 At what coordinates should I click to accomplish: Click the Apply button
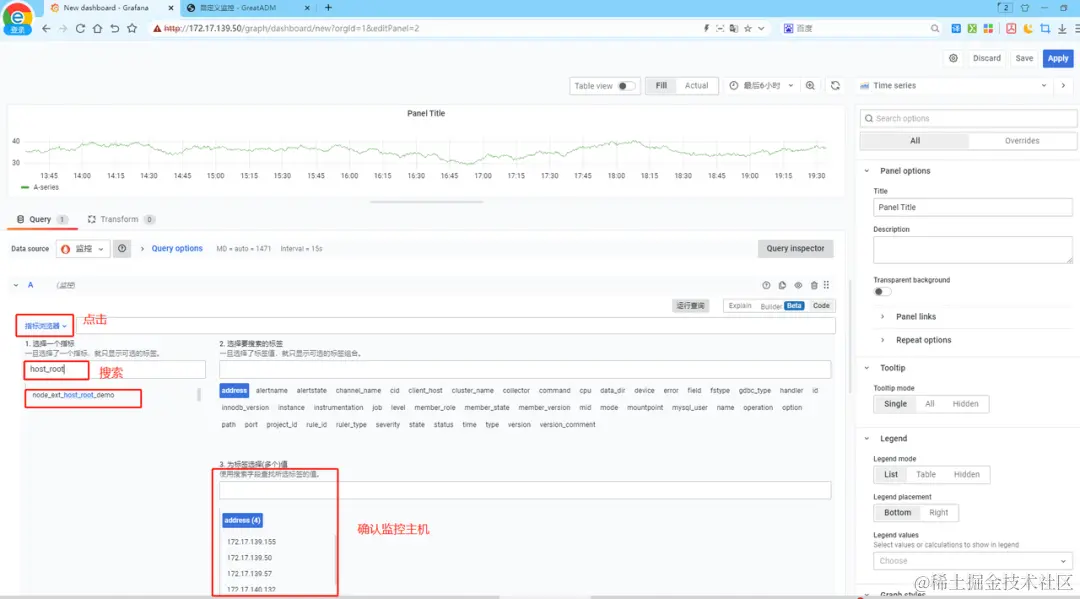tap(1058, 59)
